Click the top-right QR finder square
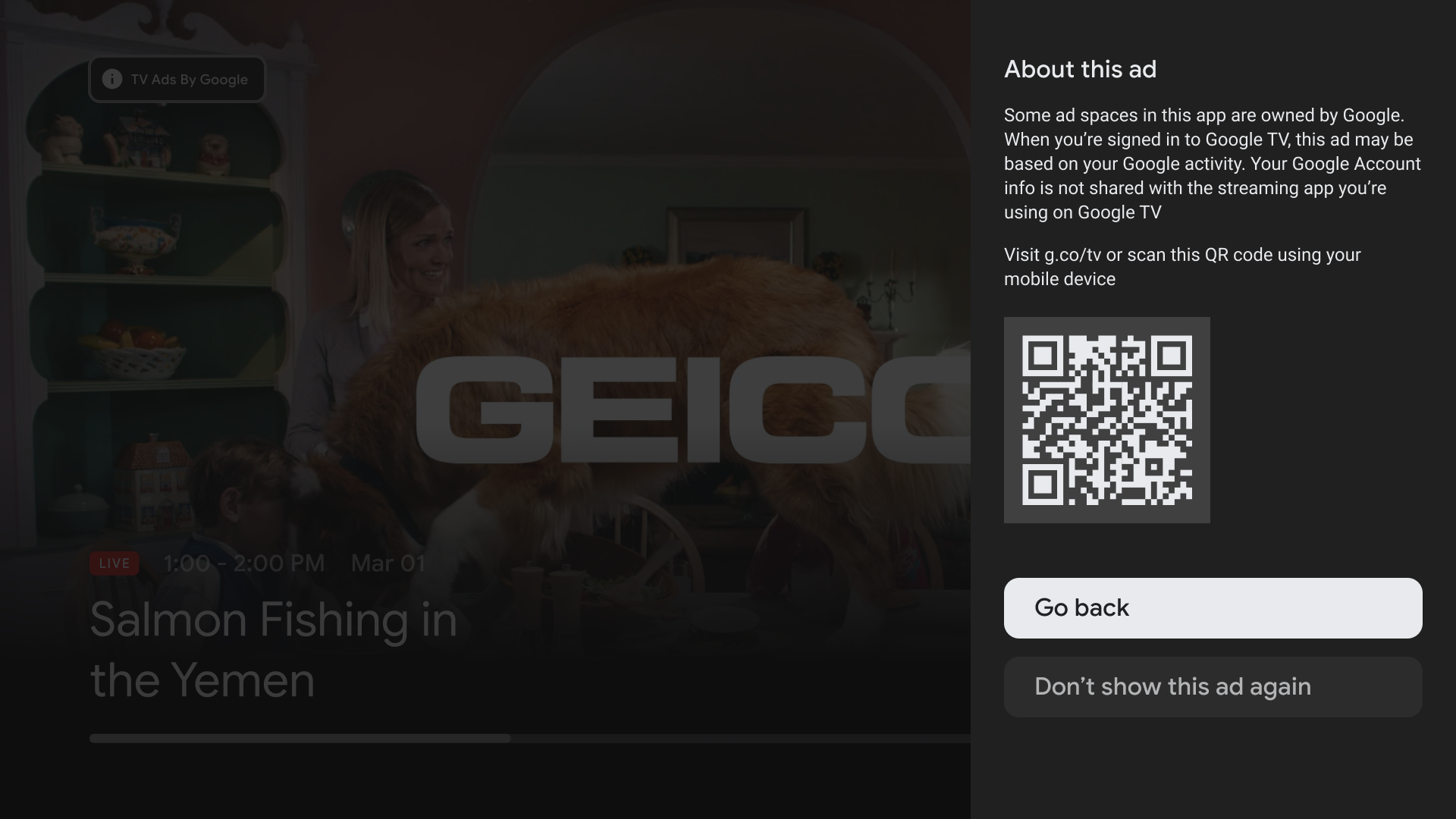The width and height of the screenshot is (1456, 819). (x=1171, y=356)
